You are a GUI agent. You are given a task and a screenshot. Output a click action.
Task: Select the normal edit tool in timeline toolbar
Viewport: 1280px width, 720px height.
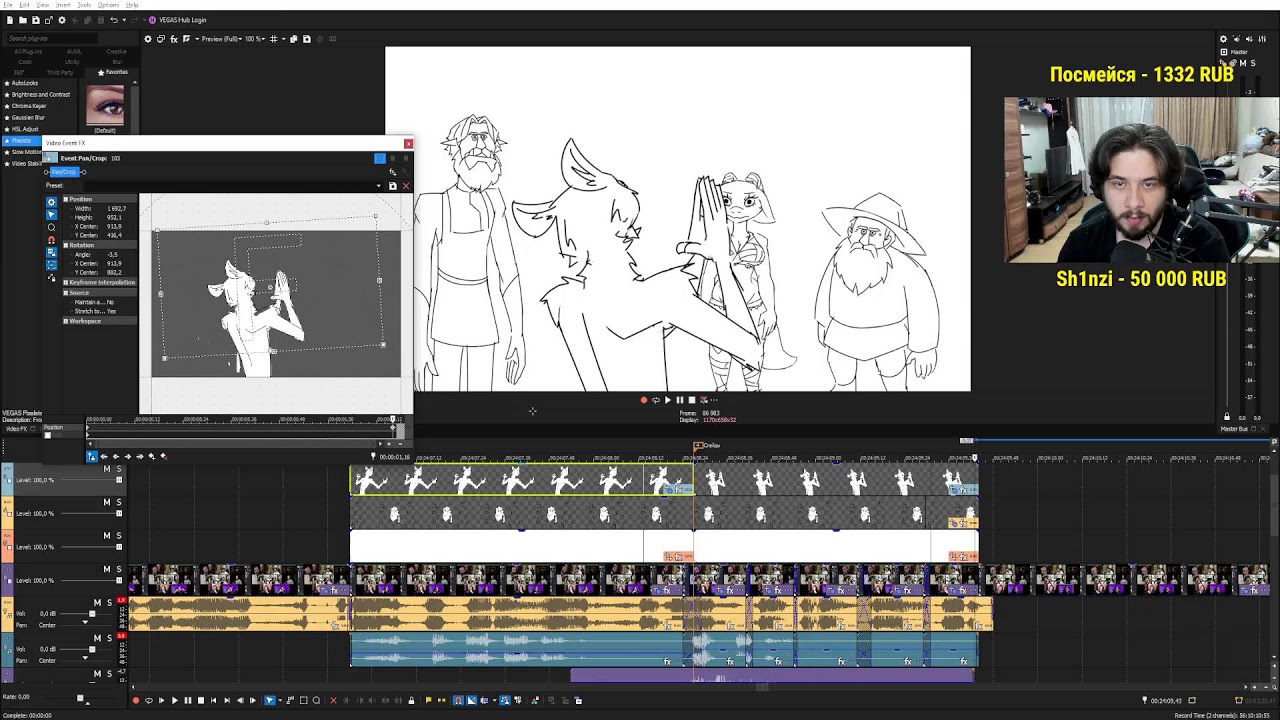click(x=269, y=700)
